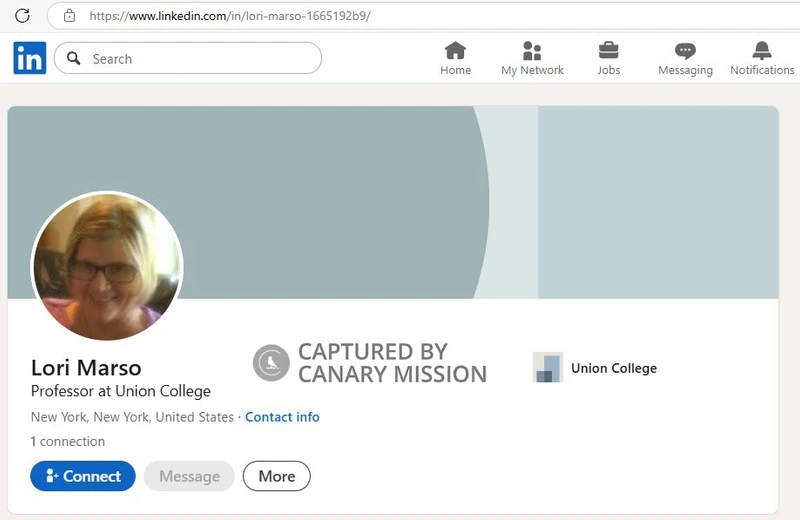
Task: Click the Connect button
Action: (x=83, y=476)
